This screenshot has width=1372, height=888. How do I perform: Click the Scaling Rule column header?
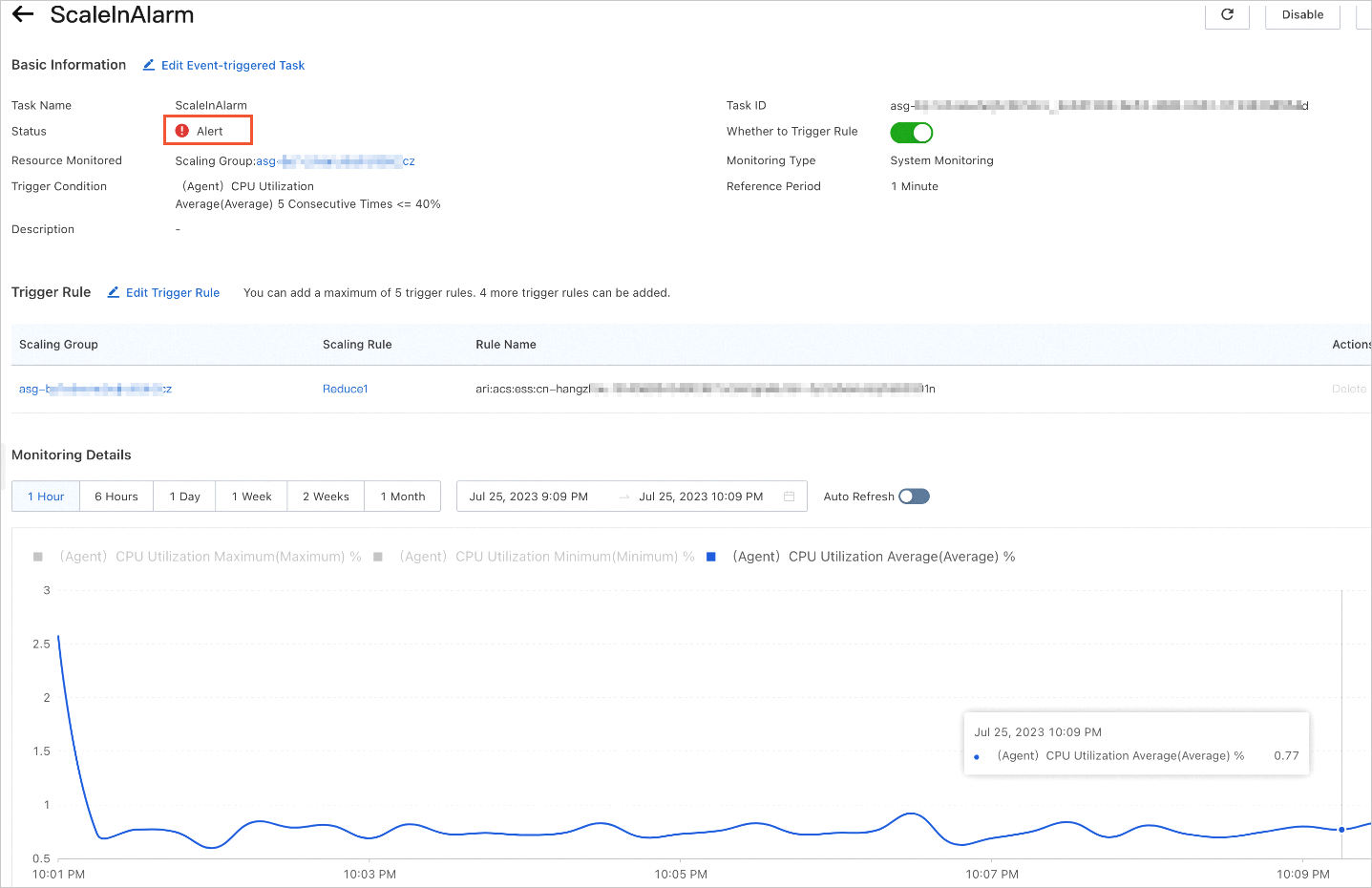point(357,345)
